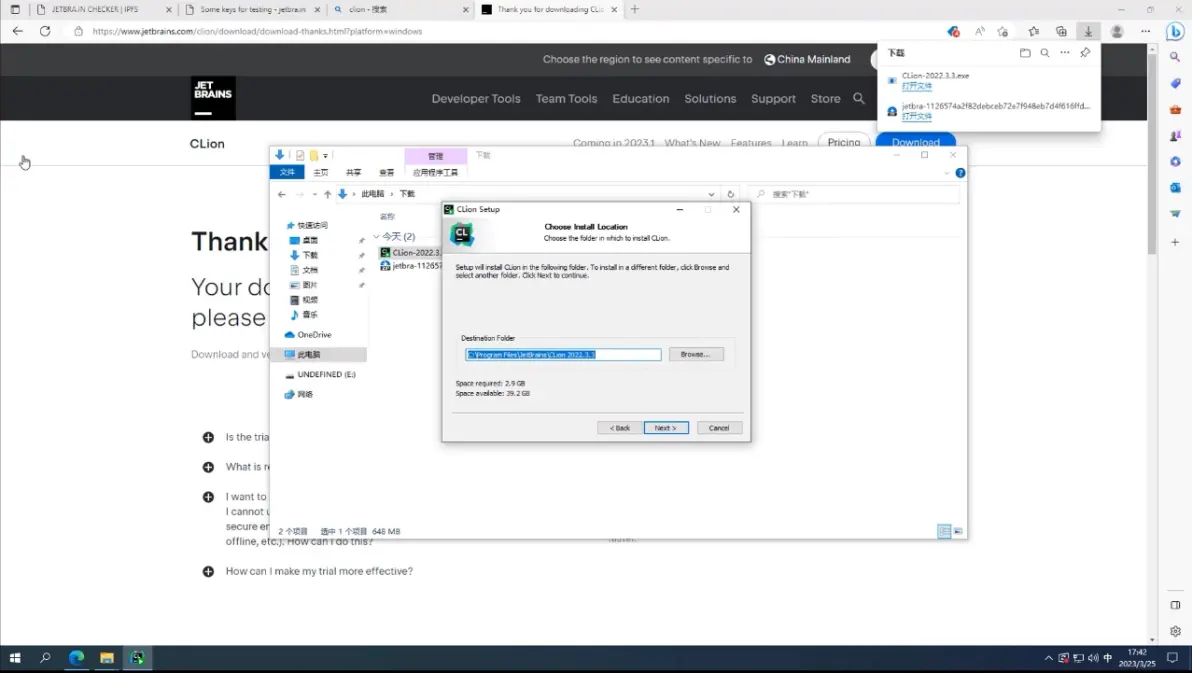Select 快速访问 in Explorer sidebar

[312, 225]
